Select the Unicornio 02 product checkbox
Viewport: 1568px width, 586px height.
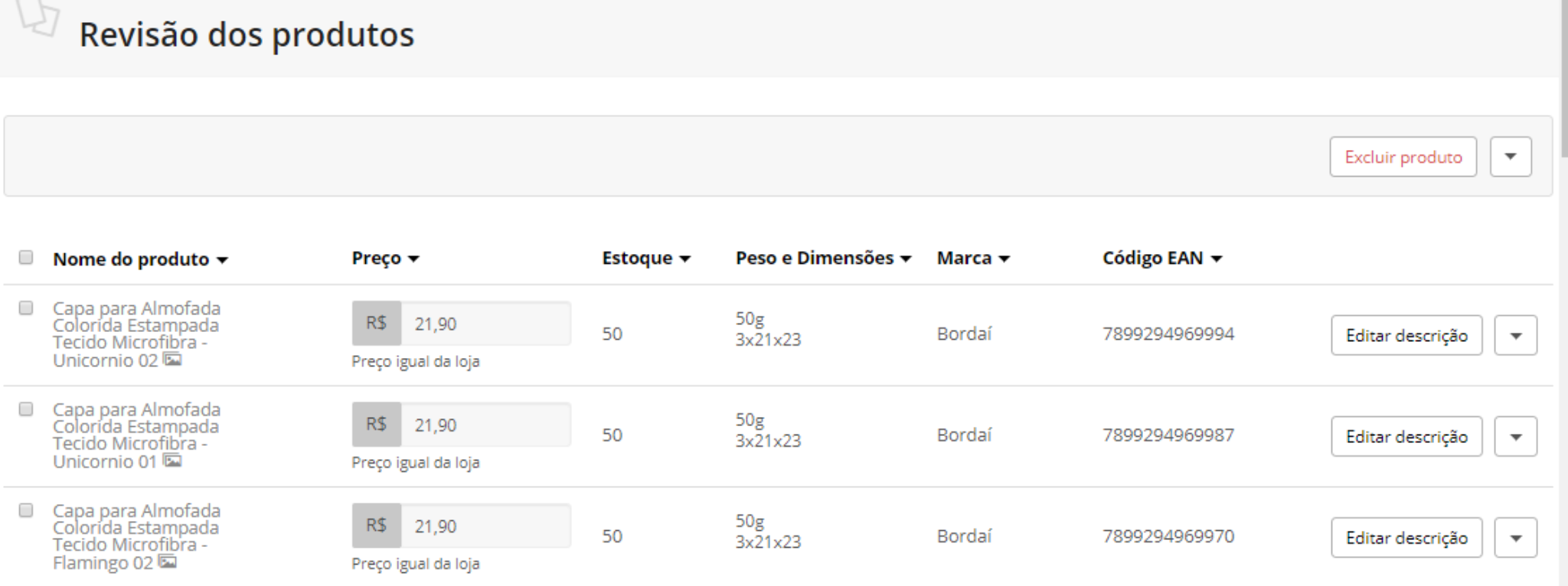[26, 308]
